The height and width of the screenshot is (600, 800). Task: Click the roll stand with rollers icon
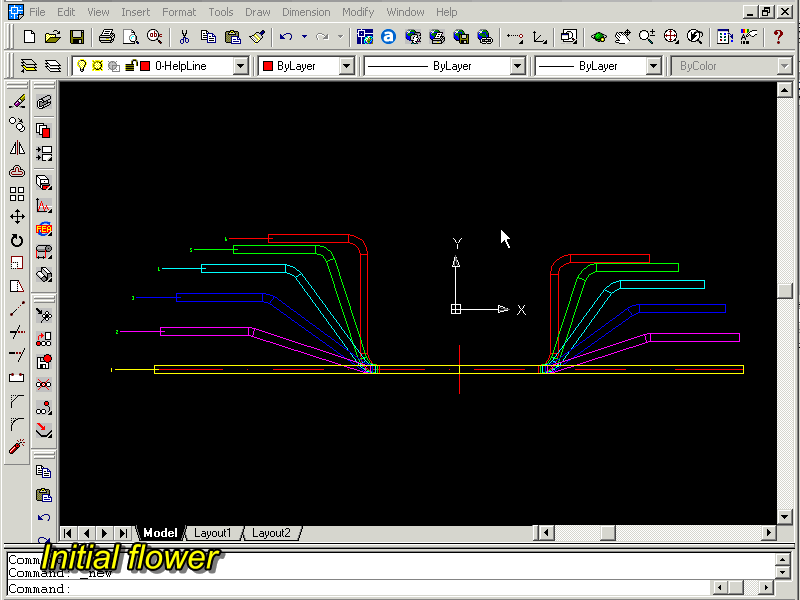(x=44, y=252)
